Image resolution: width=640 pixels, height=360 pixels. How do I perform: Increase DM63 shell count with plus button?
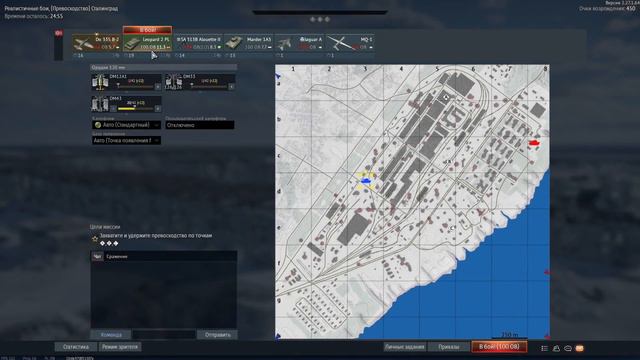click(x=158, y=109)
